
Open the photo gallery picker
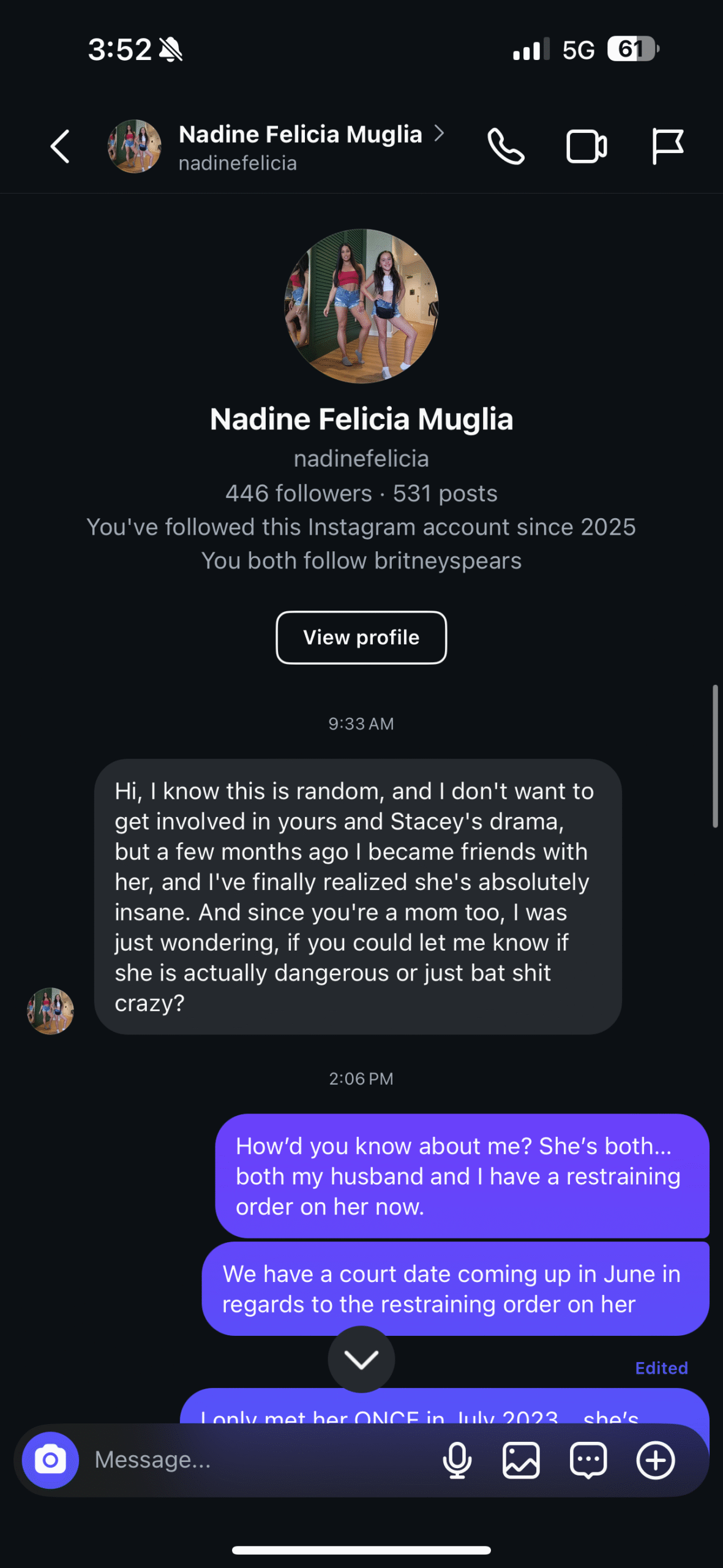point(521,1460)
